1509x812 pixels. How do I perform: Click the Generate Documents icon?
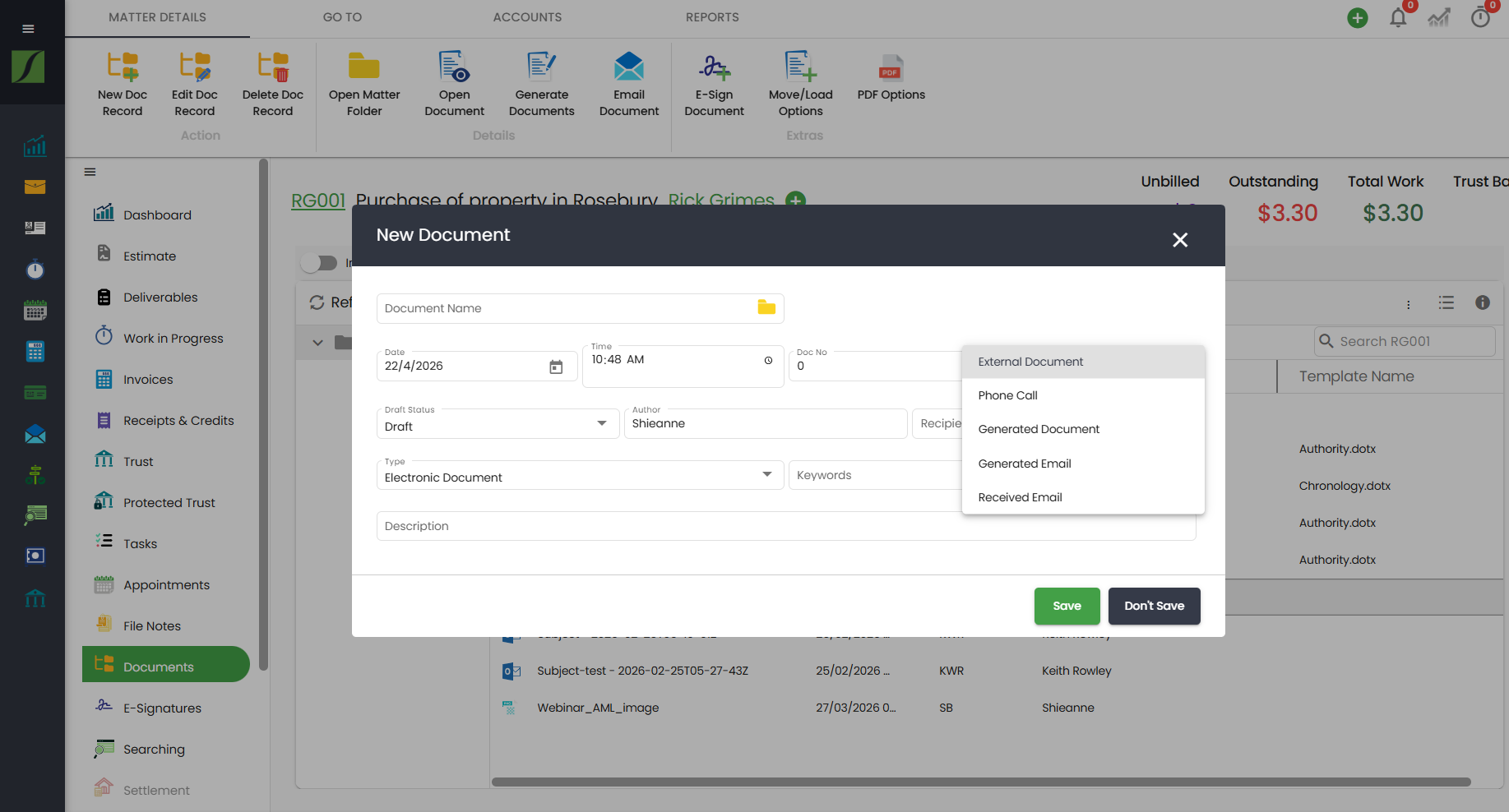tap(541, 67)
